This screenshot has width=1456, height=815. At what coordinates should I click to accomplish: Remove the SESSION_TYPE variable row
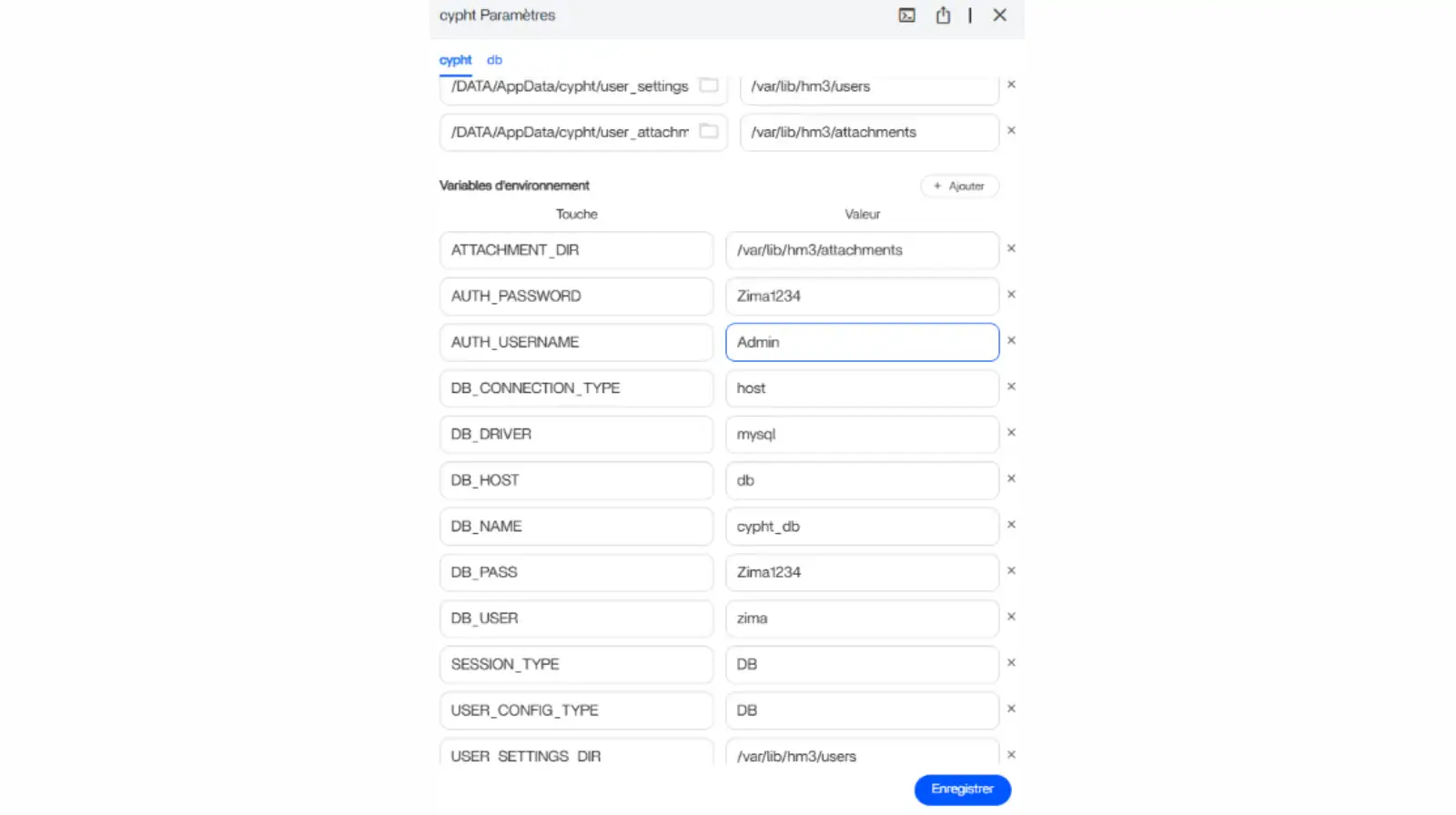1011,663
